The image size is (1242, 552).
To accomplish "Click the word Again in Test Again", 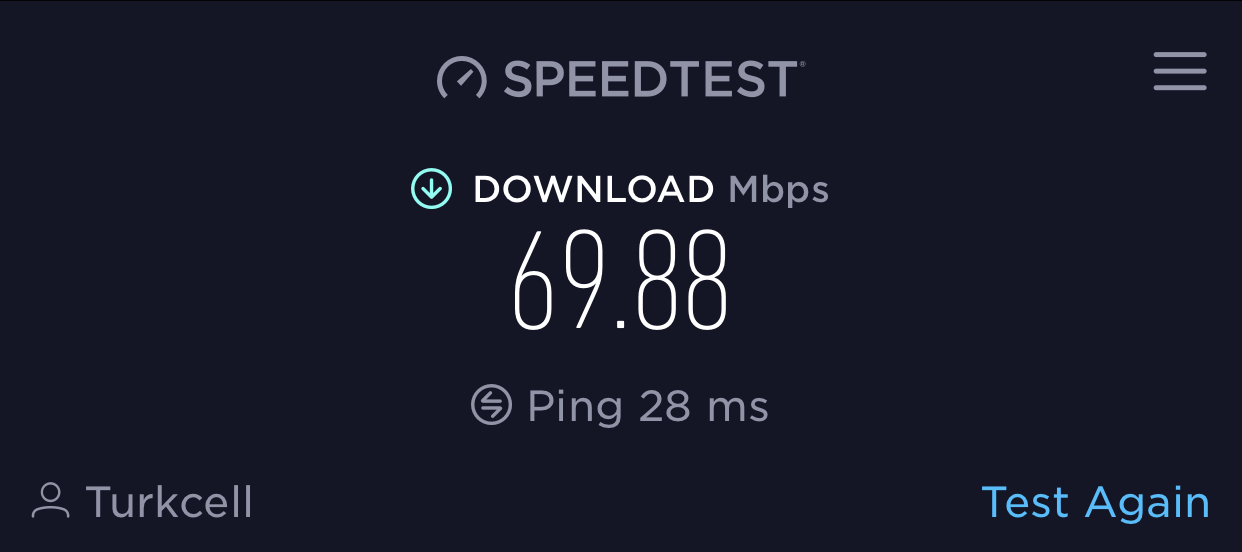I will (1148, 505).
